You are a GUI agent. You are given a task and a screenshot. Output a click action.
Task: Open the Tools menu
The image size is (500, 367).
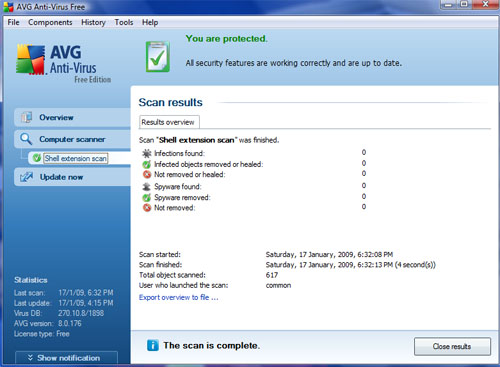pyautogui.click(x=124, y=22)
